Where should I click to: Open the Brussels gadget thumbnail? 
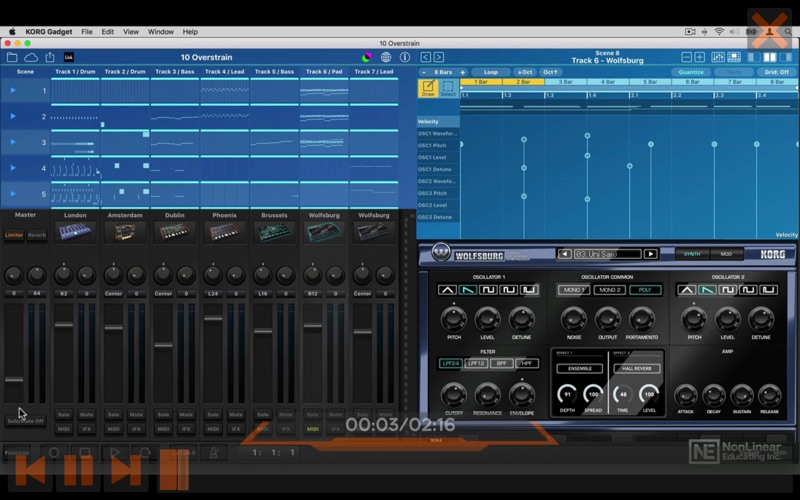coord(274,232)
